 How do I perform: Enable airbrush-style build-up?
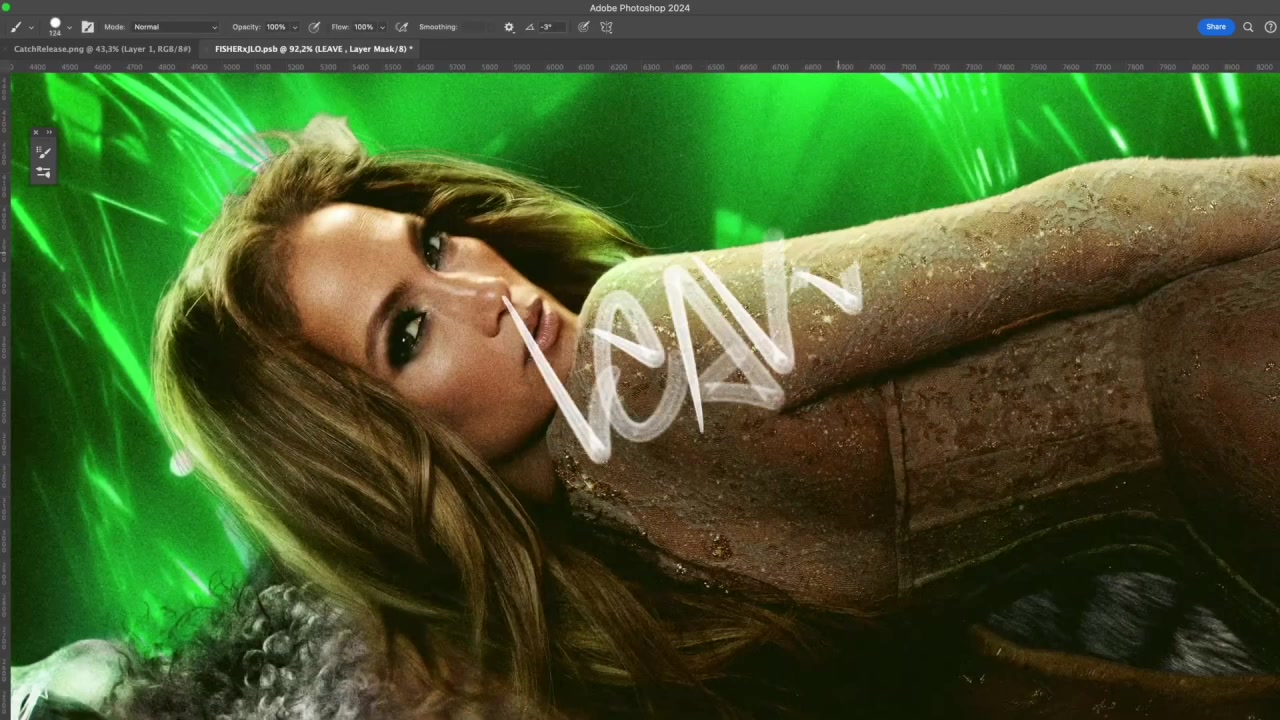pyautogui.click(x=402, y=27)
